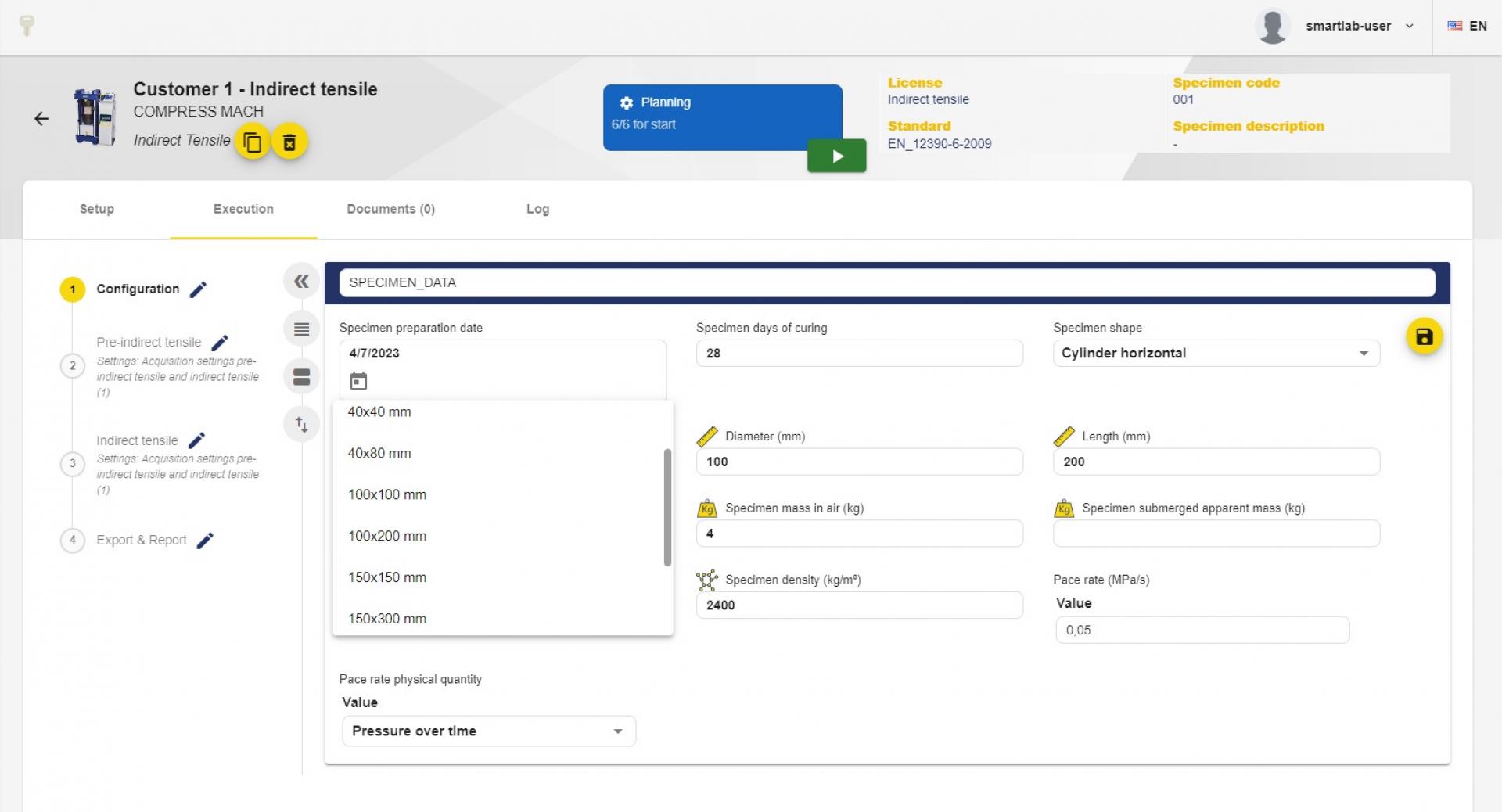Expand Specimen shape dropdown
Screen dimensions: 1502x812
(x=1216, y=353)
